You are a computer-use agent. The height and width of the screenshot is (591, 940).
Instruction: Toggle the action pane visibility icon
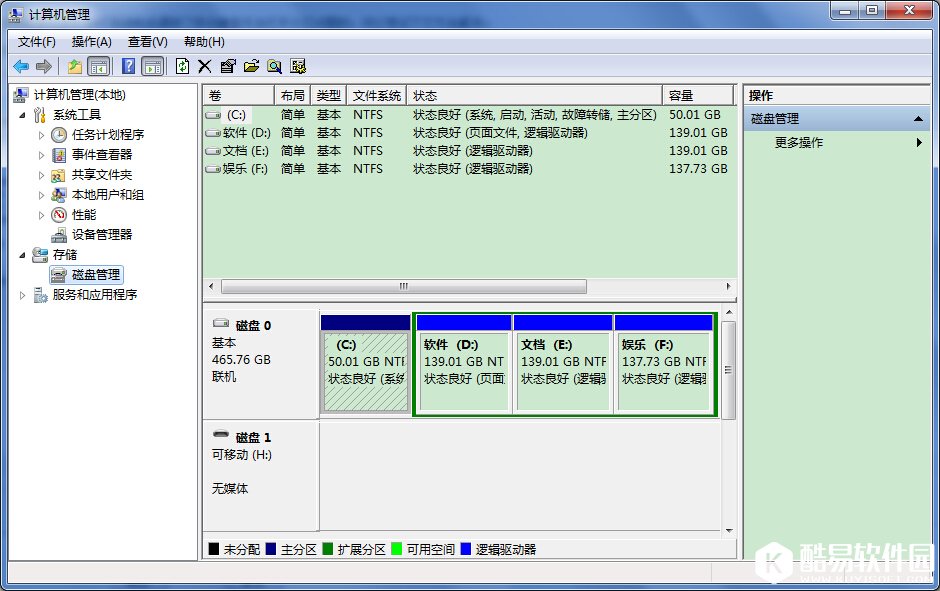point(152,65)
